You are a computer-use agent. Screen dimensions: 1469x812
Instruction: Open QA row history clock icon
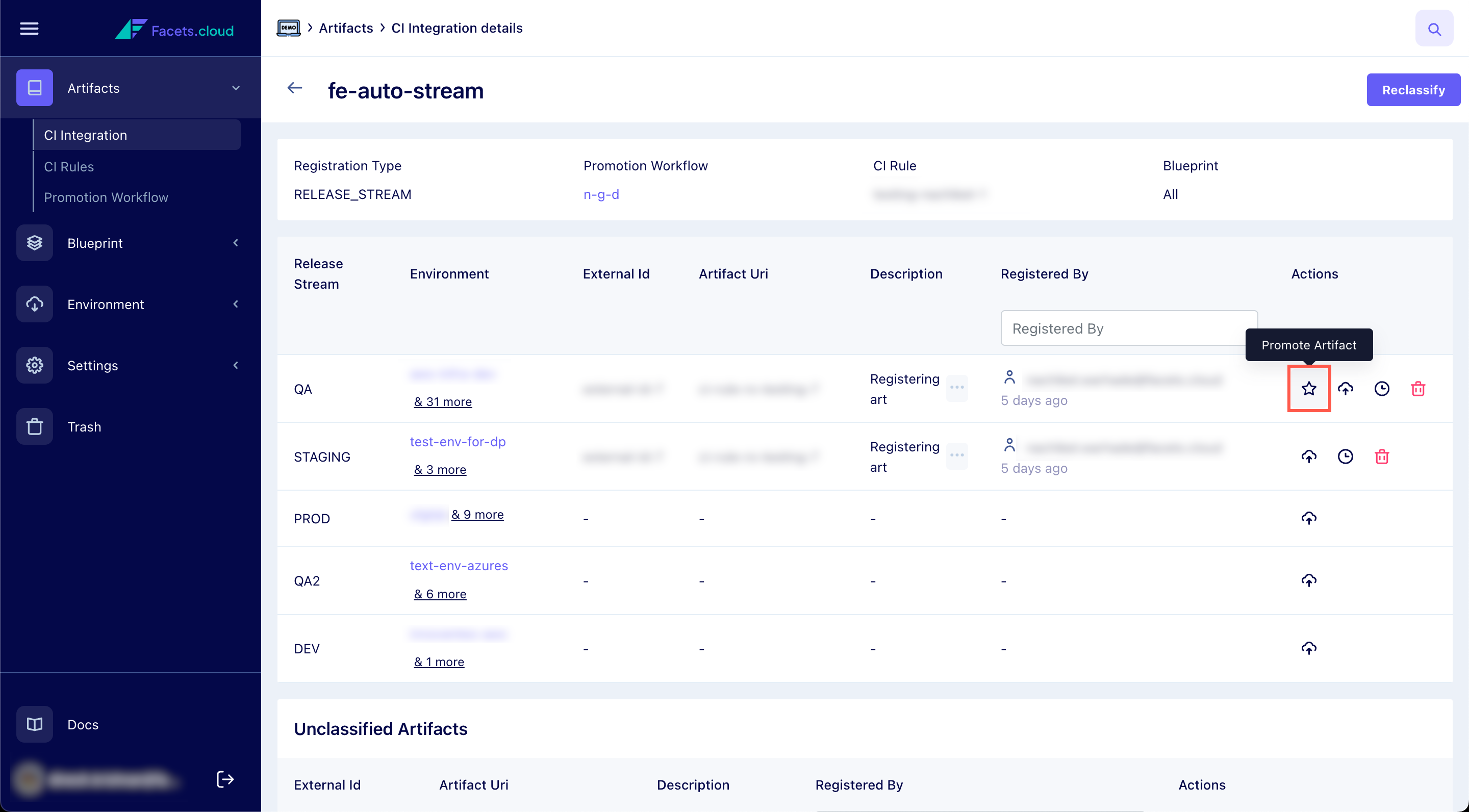[x=1382, y=389]
